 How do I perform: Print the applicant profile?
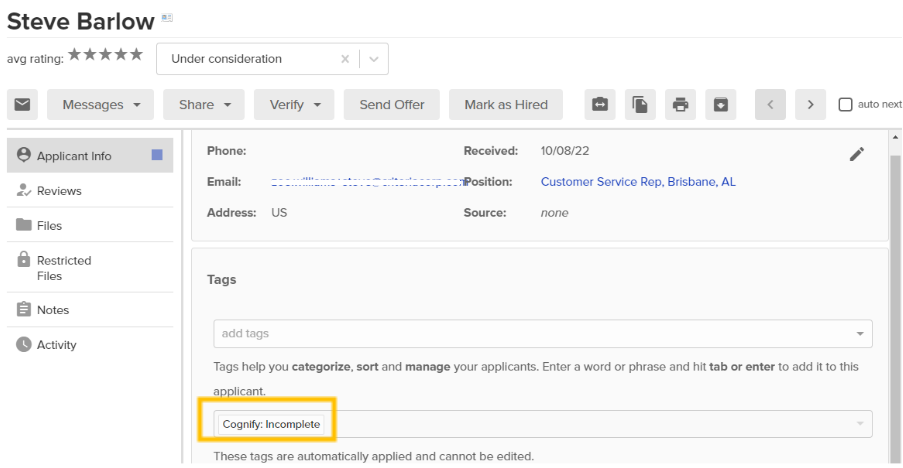(681, 105)
